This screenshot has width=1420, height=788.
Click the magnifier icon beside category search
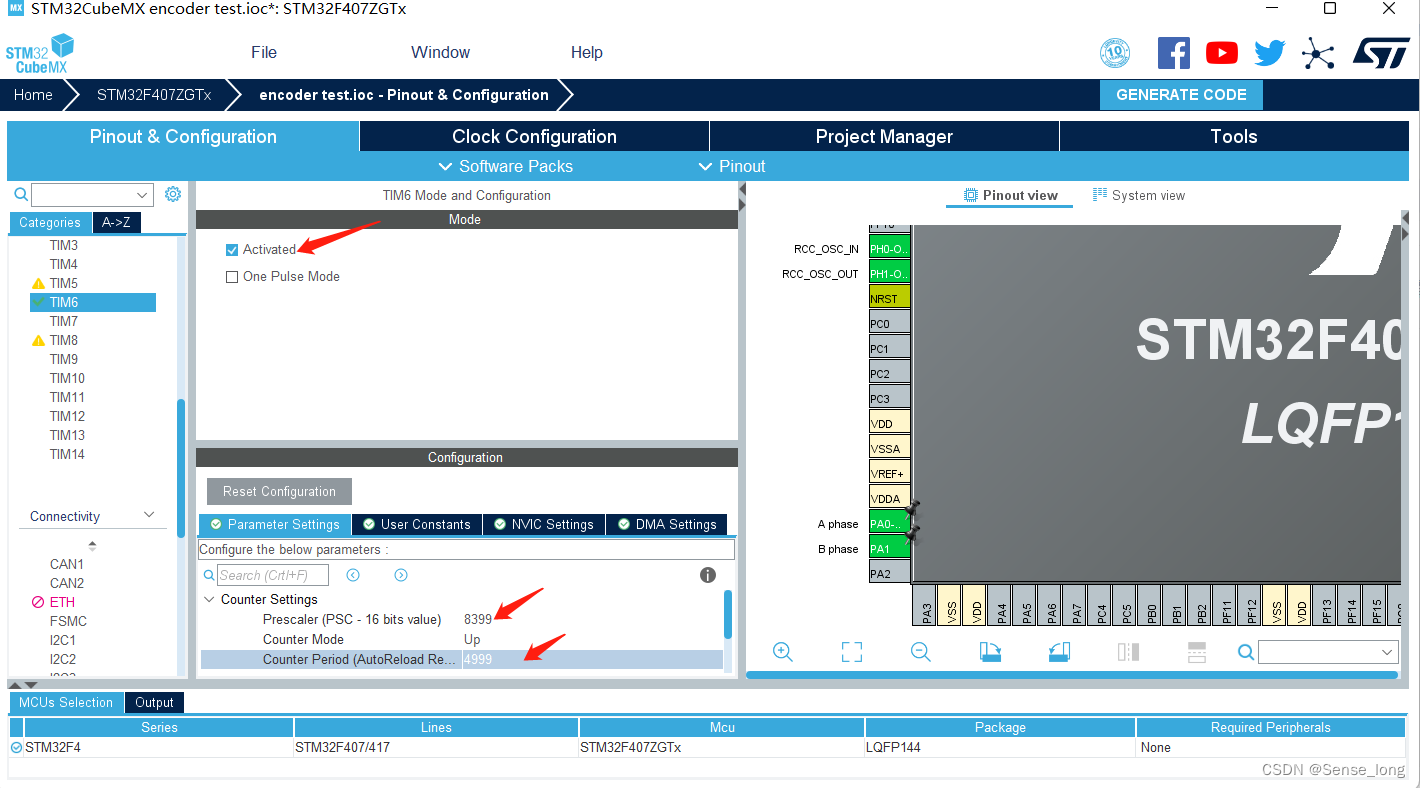pyautogui.click(x=21, y=194)
